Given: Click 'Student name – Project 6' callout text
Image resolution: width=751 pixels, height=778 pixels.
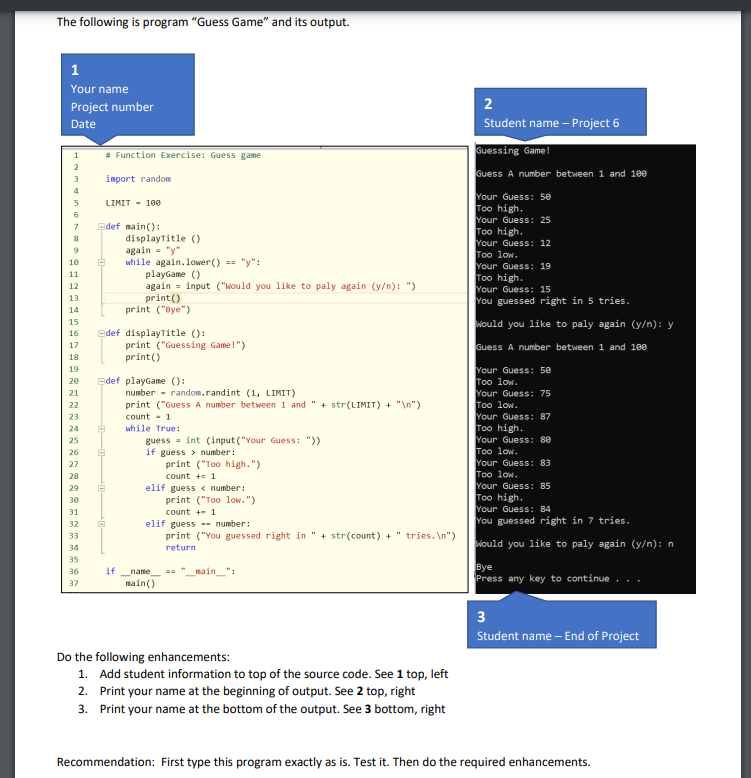Looking at the screenshot, I should tap(552, 123).
